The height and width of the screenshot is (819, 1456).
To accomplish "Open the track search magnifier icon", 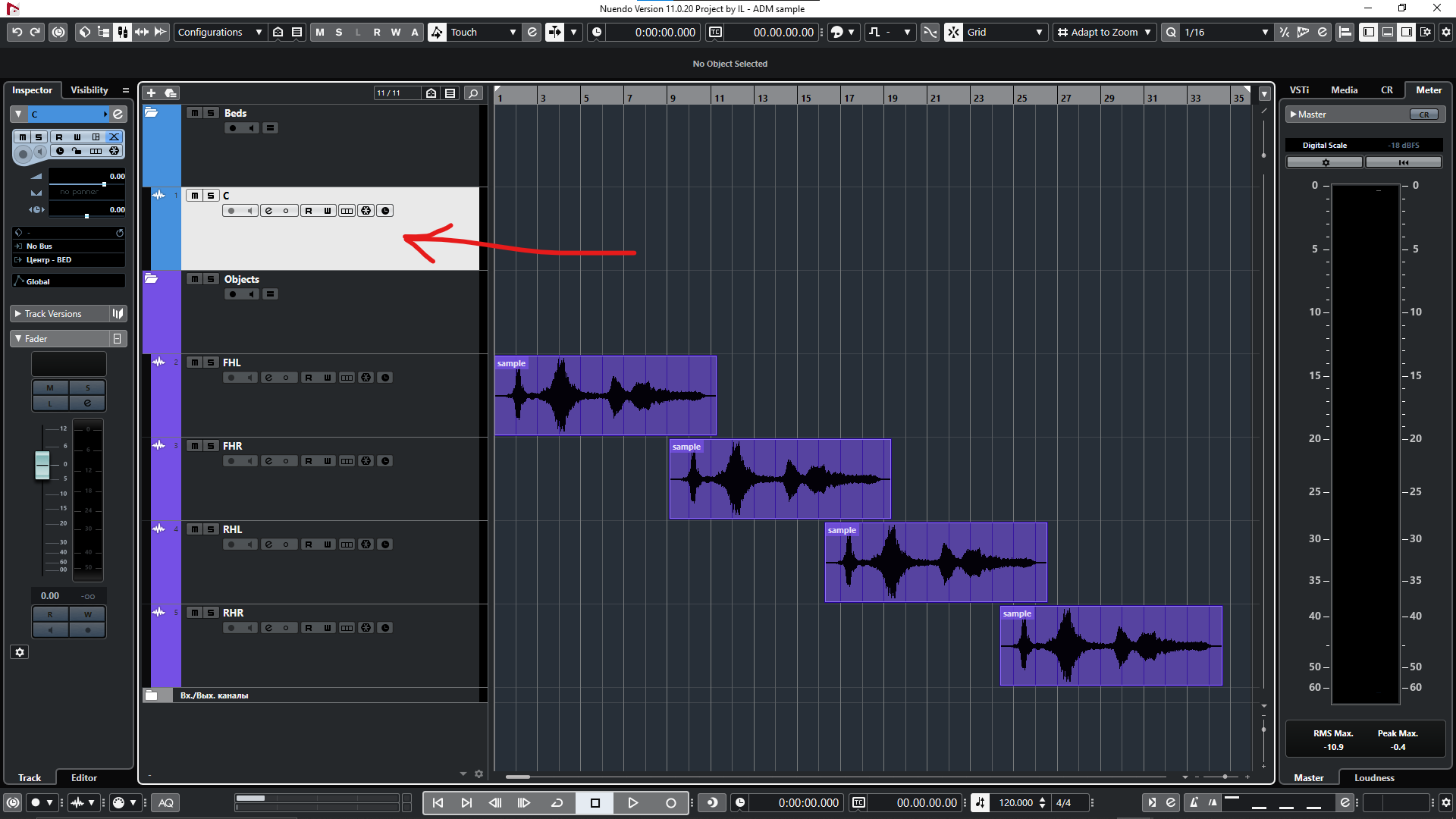I will coord(473,93).
